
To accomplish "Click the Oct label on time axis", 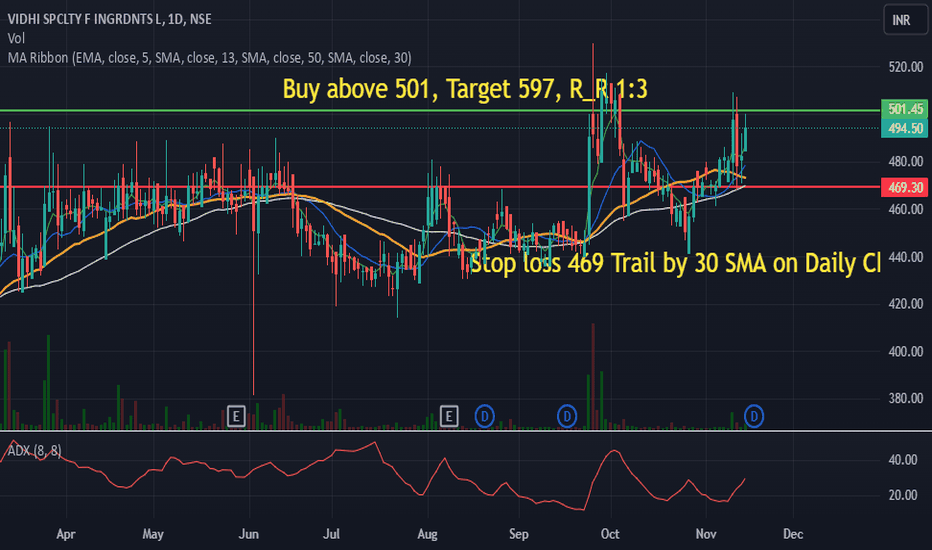I will point(610,534).
